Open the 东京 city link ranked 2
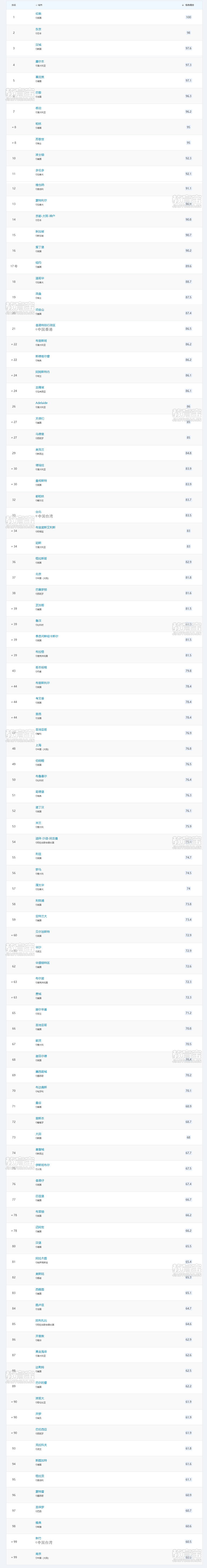Screen dimensions: 207x1568 [x=38, y=29]
